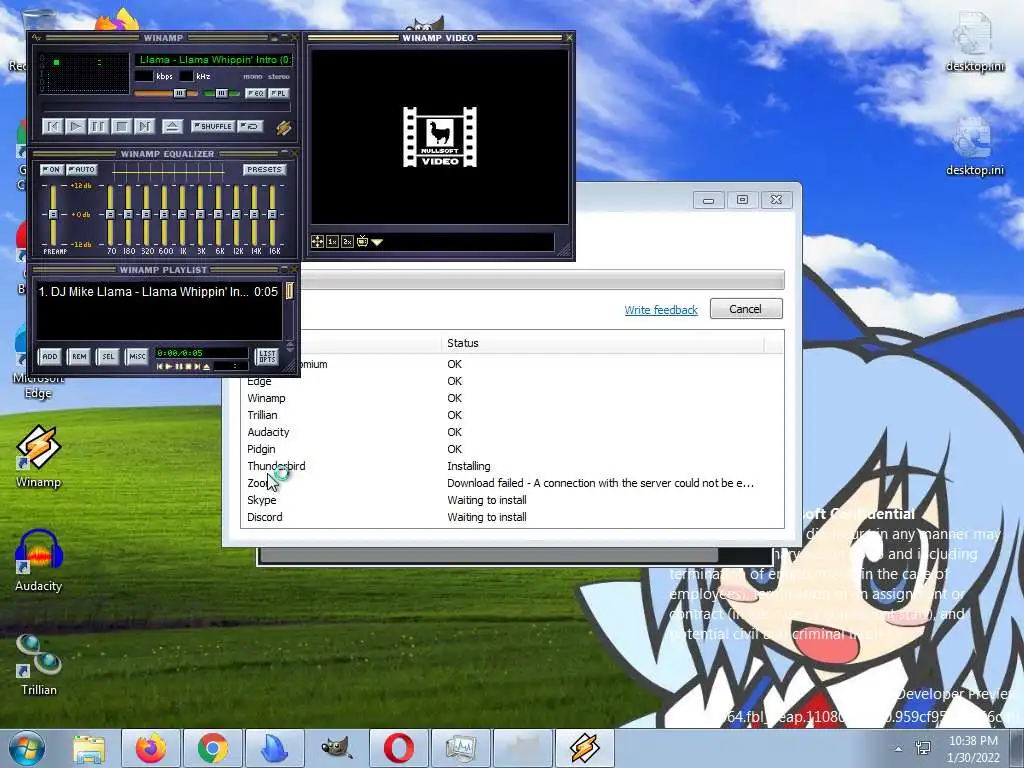1024x768 pixels.
Task: Select the lower desktop.ini desktop file
Action: pos(974,147)
